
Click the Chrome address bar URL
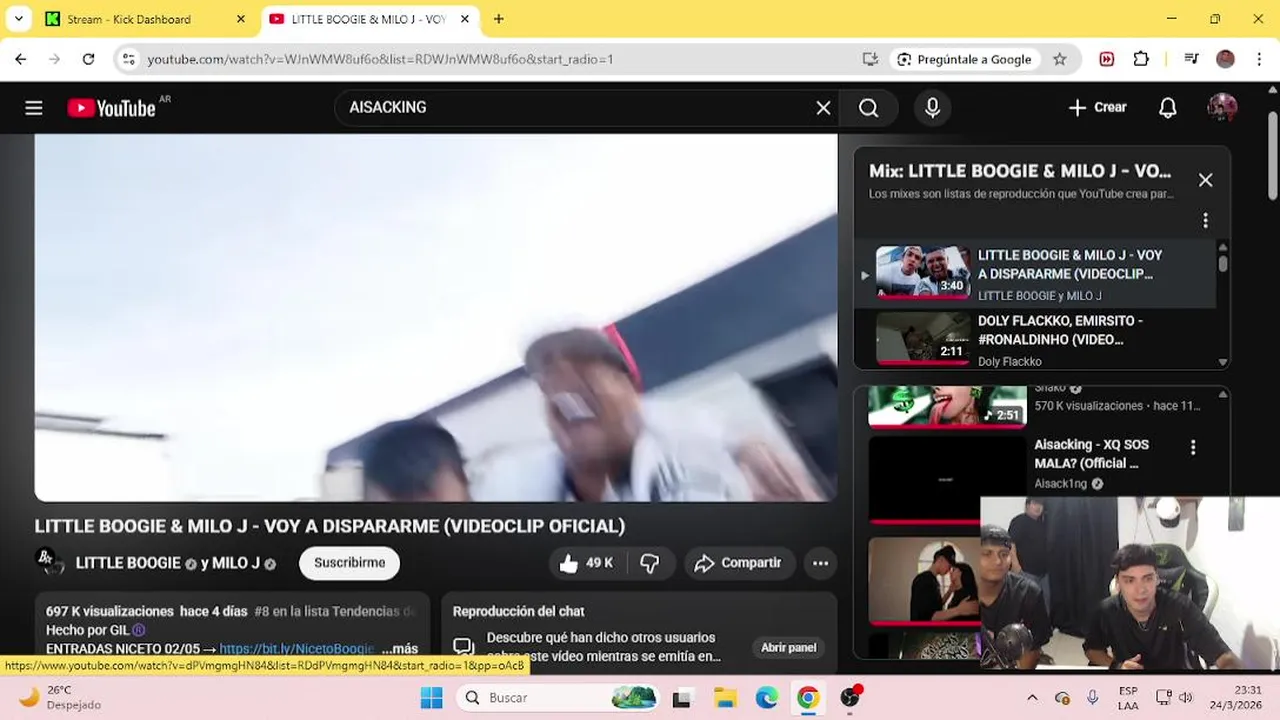380,59
